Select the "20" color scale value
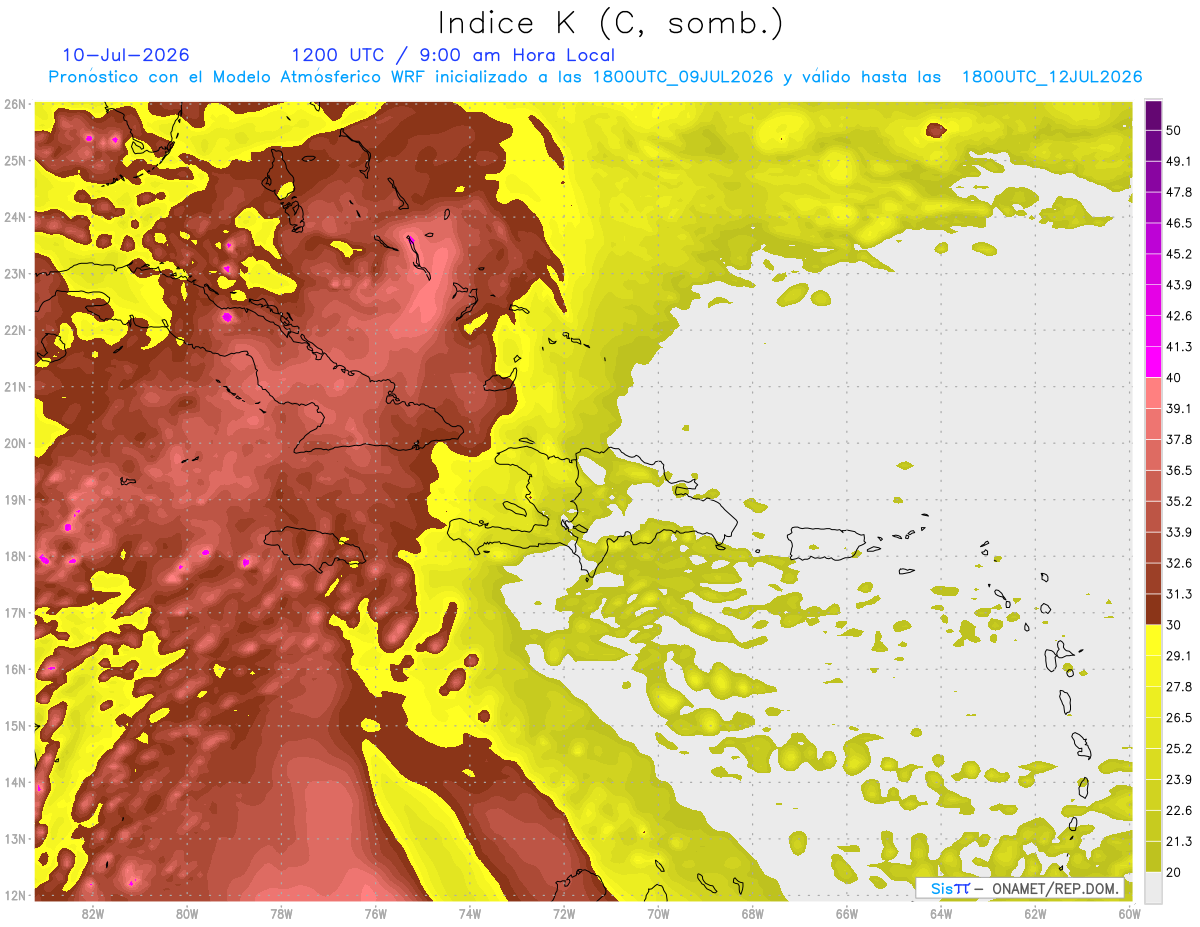 tap(1173, 872)
